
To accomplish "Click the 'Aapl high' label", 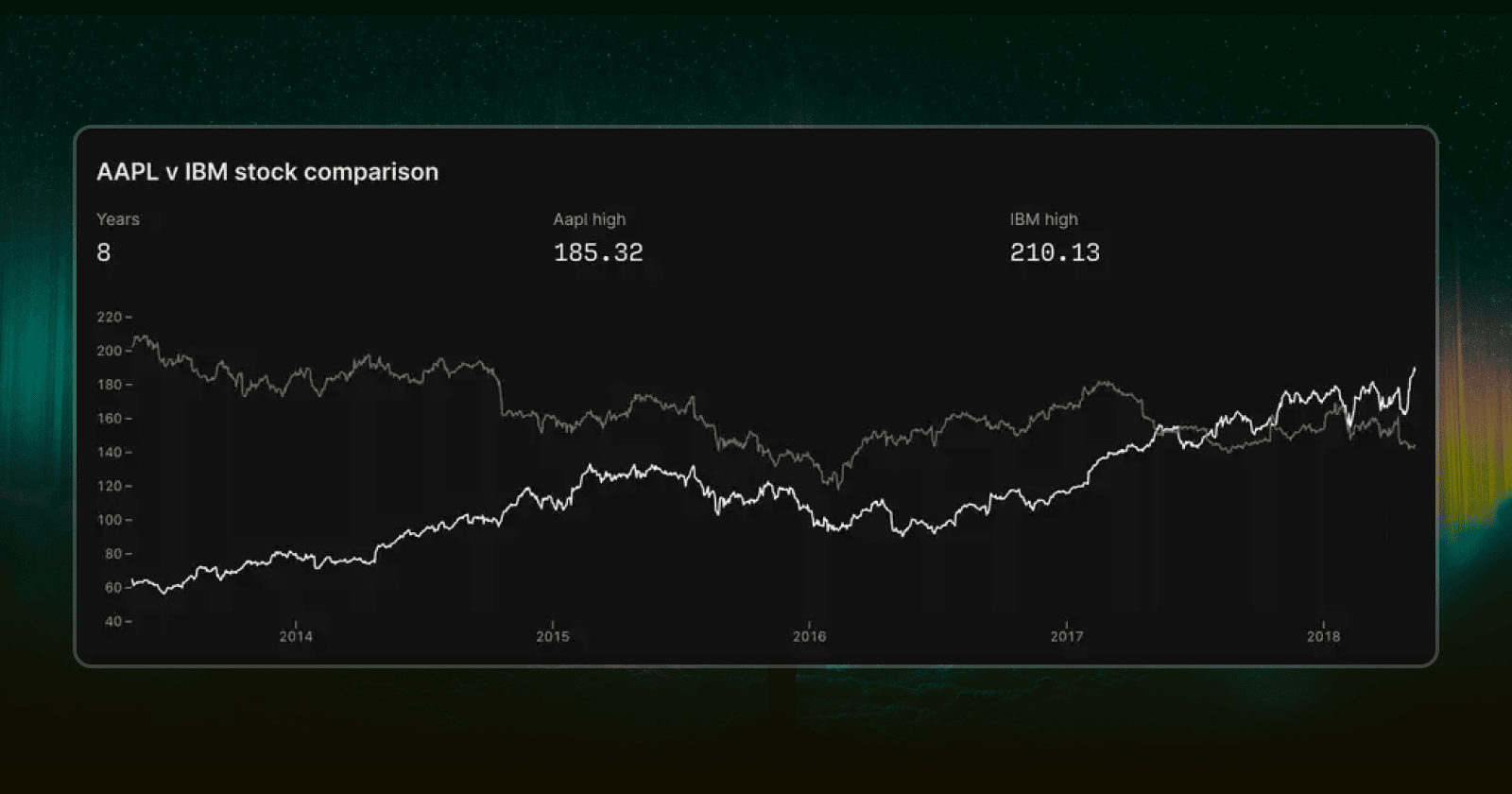I will 589,219.
